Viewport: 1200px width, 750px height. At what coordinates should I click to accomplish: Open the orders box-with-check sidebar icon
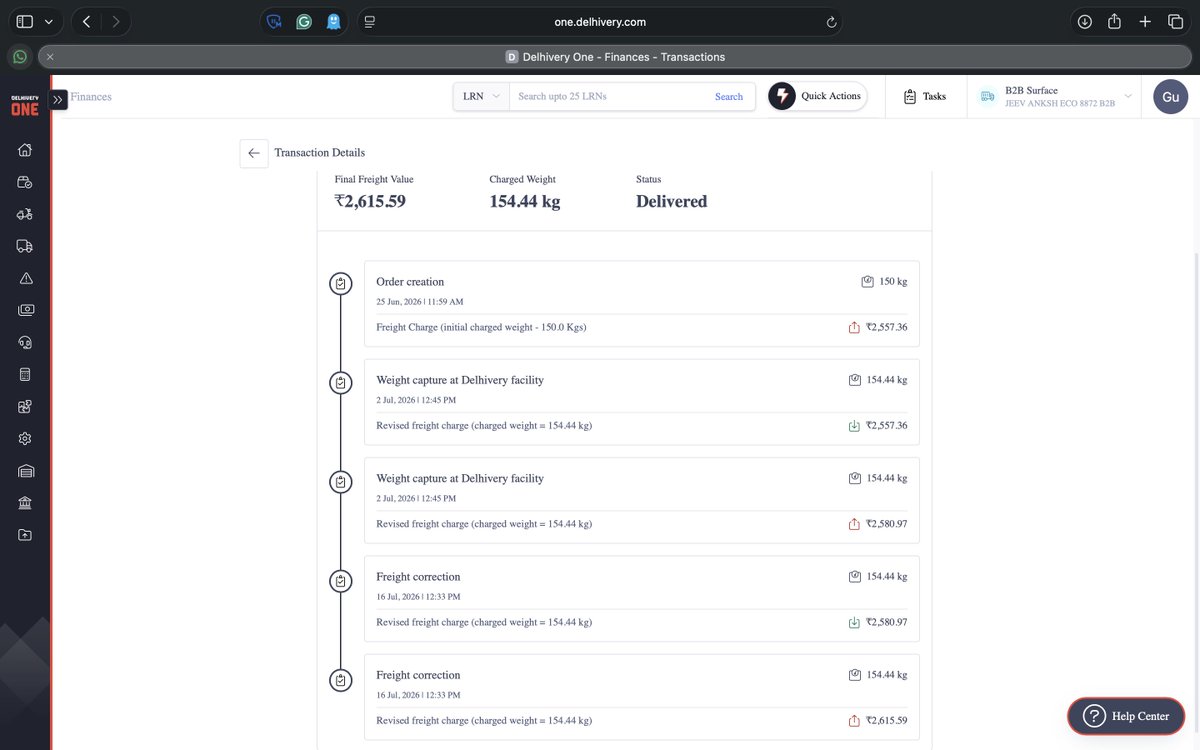pos(25,182)
